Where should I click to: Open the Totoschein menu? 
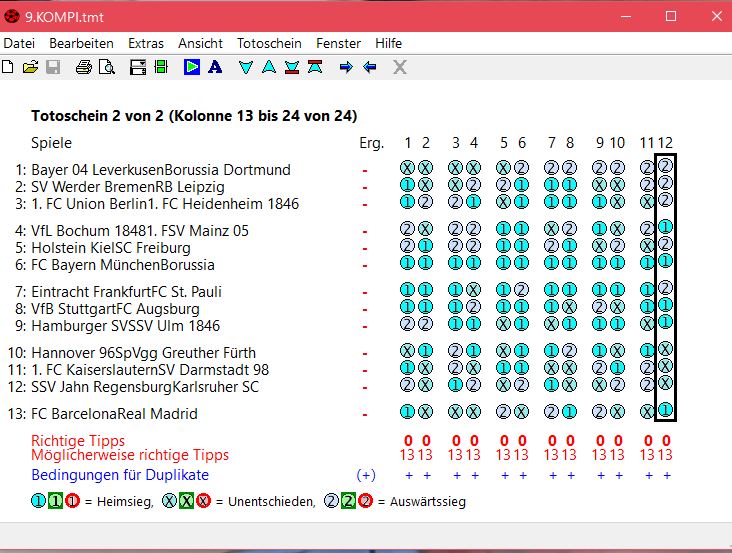(269, 43)
